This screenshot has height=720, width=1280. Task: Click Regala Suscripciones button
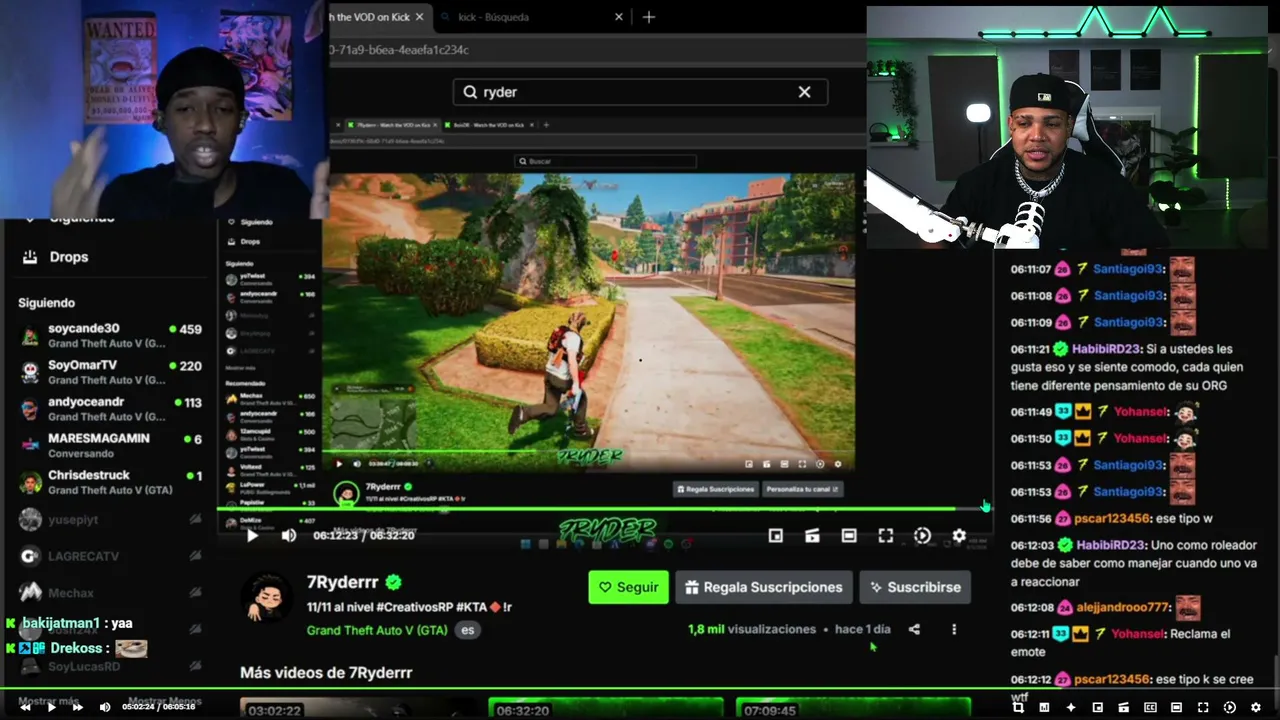(x=764, y=587)
